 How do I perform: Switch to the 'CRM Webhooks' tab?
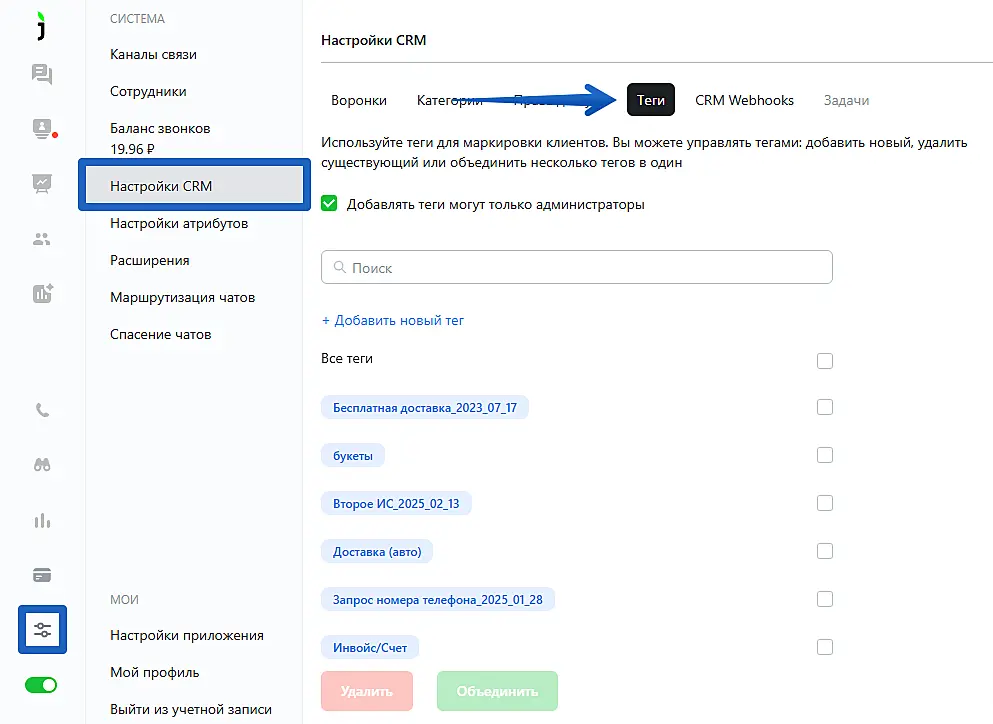744,100
